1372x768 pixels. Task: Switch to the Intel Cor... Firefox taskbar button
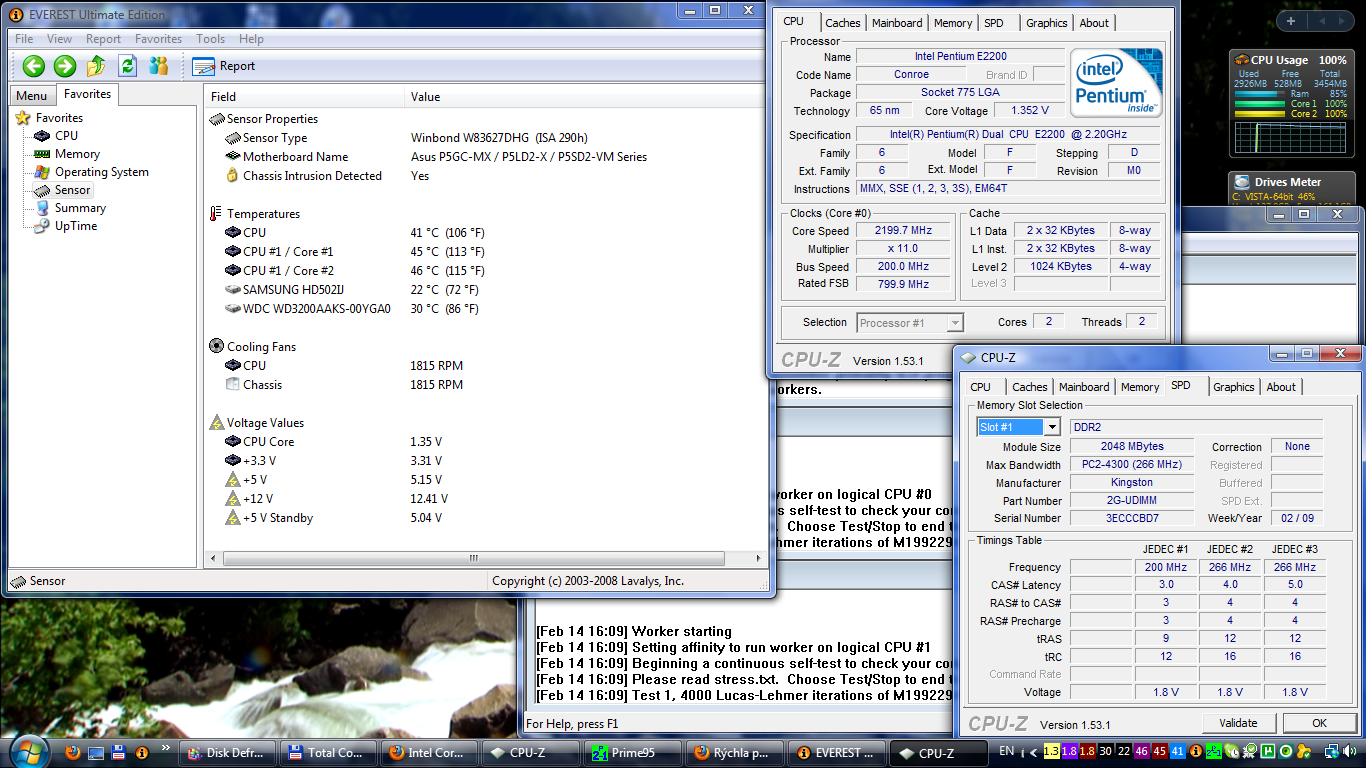(430, 753)
